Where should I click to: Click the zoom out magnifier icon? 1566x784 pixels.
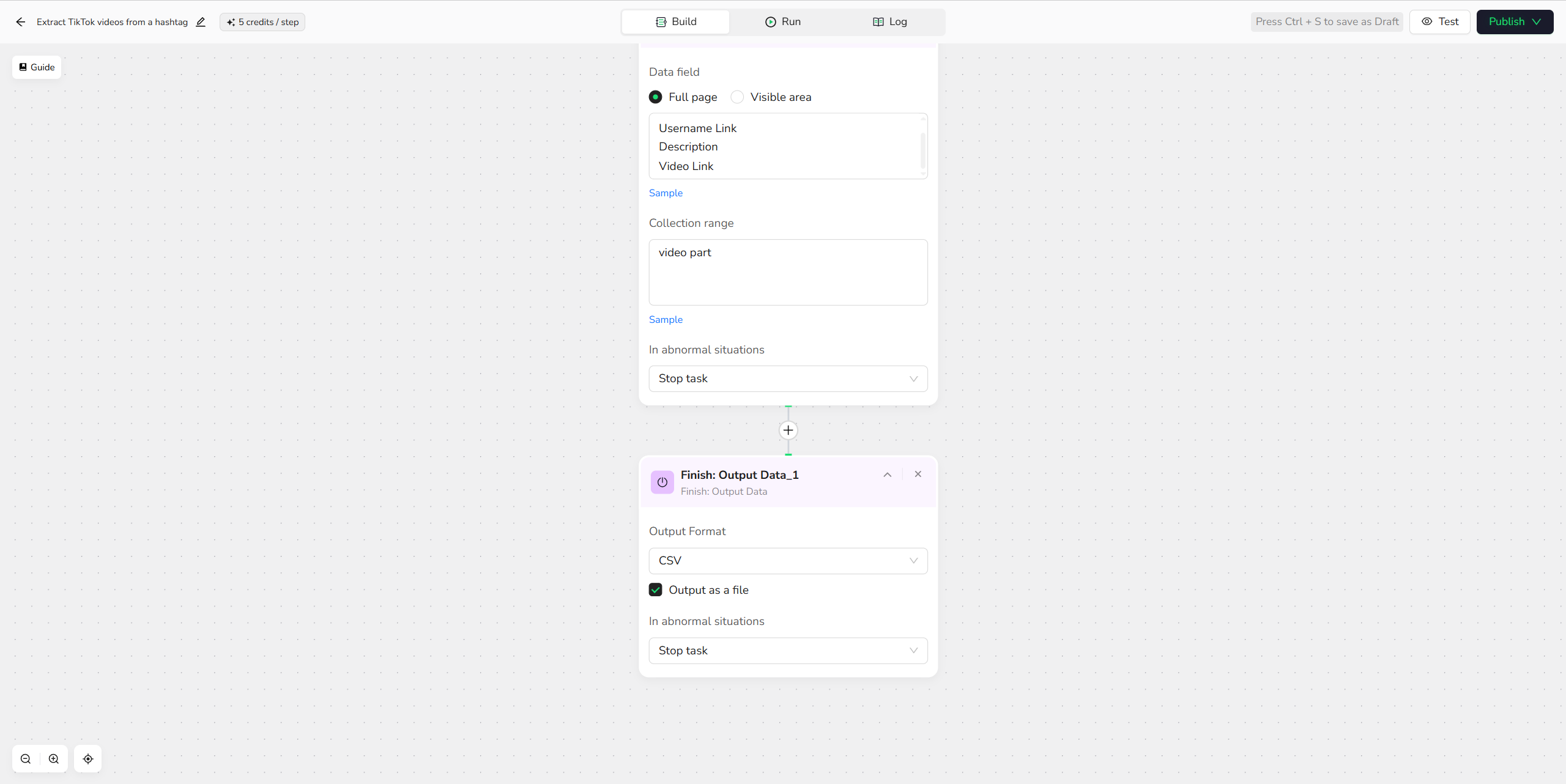point(26,759)
